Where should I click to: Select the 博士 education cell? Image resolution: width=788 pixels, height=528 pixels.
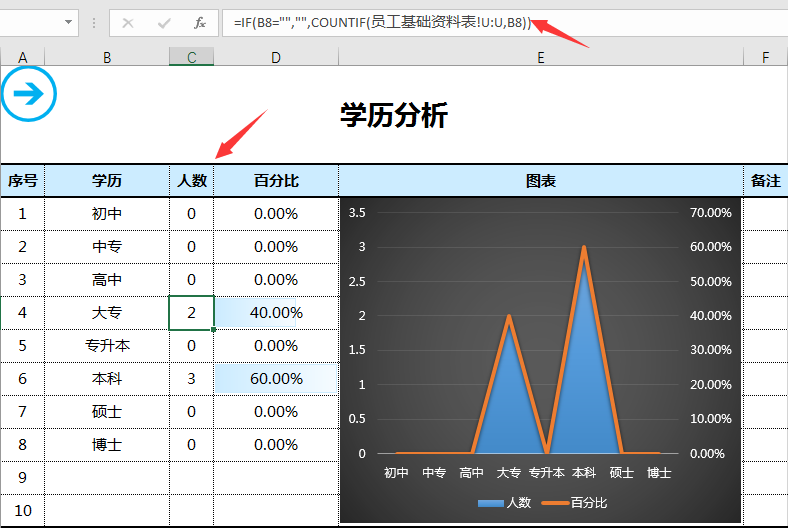tap(107, 445)
